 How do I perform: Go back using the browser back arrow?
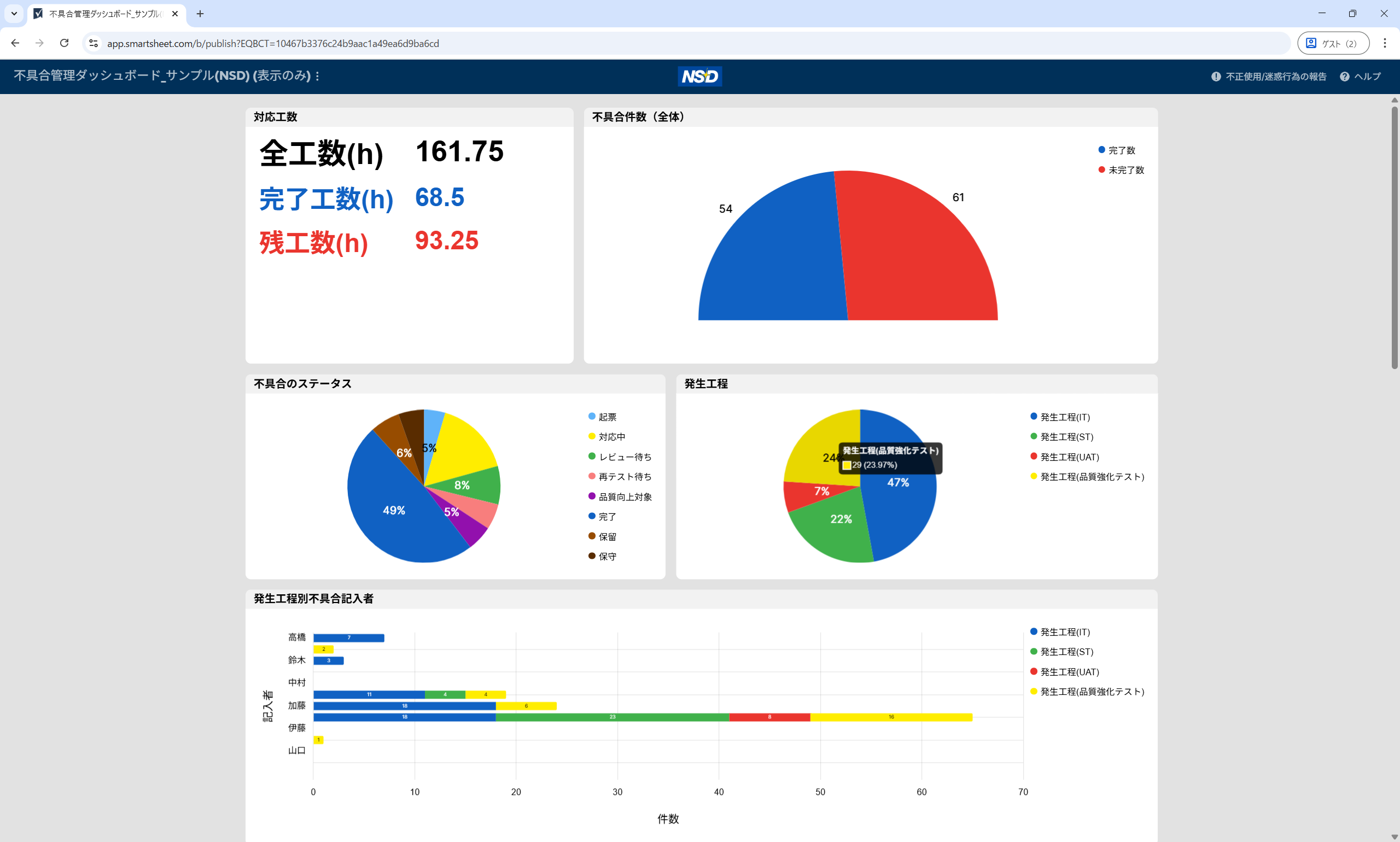[x=15, y=43]
